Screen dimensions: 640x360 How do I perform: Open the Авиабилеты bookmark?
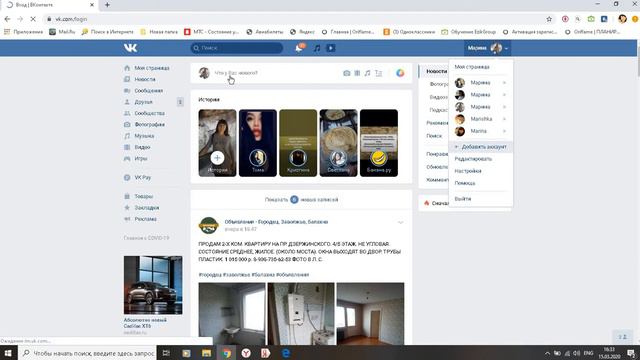point(265,32)
